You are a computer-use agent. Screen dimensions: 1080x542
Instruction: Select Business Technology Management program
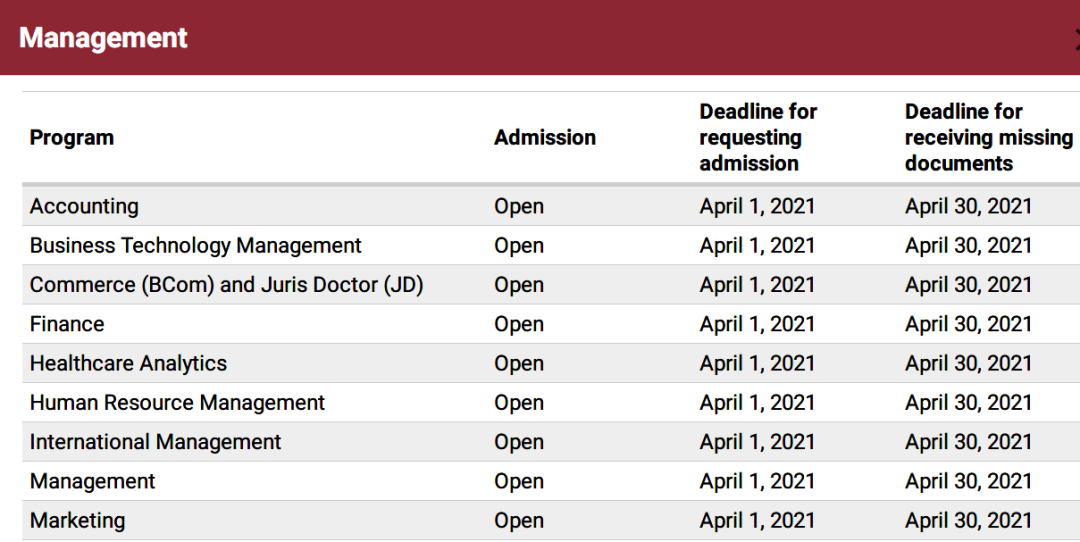pyautogui.click(x=196, y=245)
